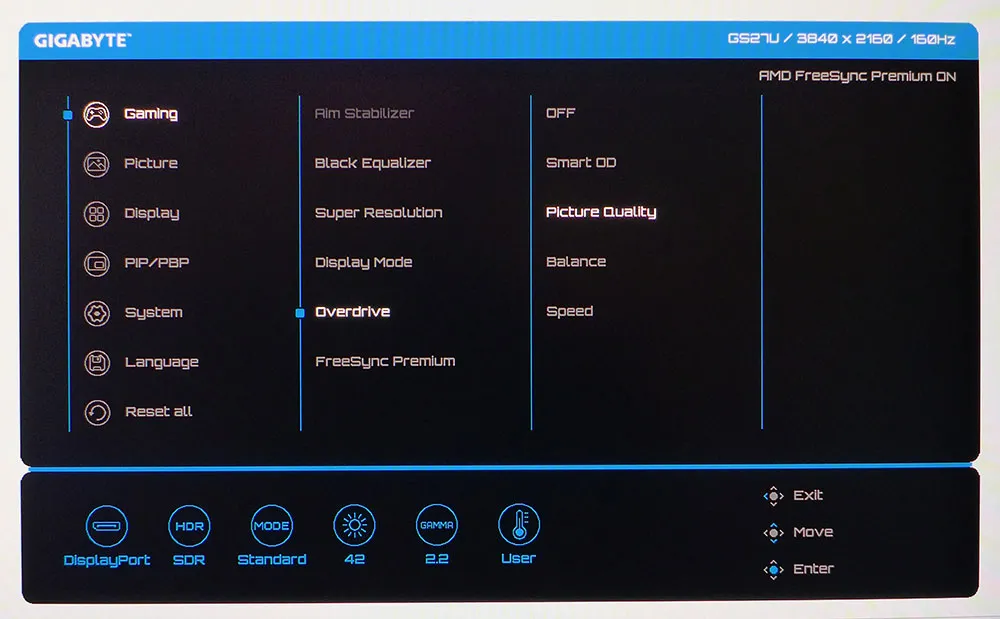Screen dimensions: 1000x619
Task: Click the DisplayPort label text
Action: (x=107, y=560)
